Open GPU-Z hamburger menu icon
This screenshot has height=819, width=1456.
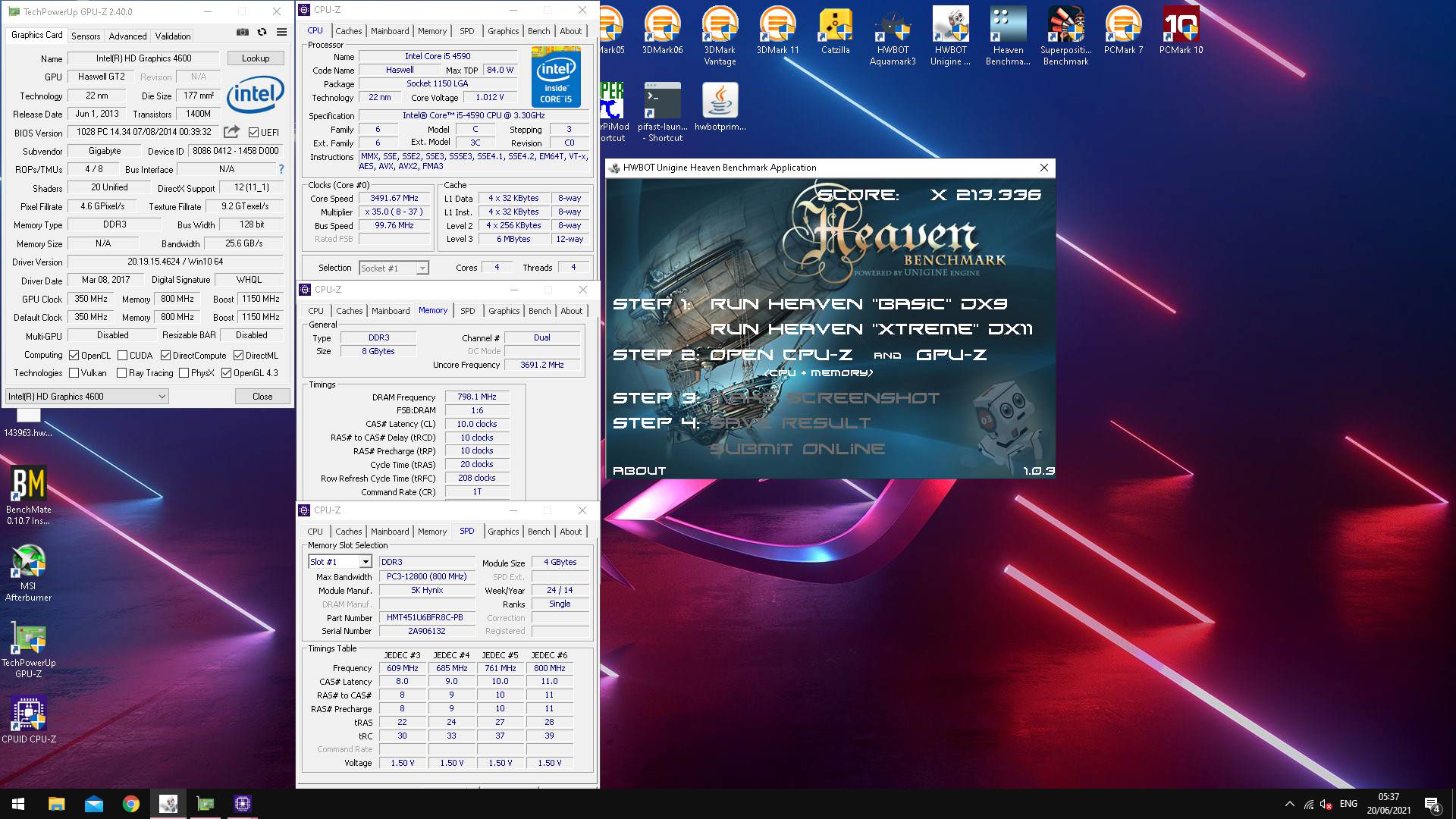(281, 33)
